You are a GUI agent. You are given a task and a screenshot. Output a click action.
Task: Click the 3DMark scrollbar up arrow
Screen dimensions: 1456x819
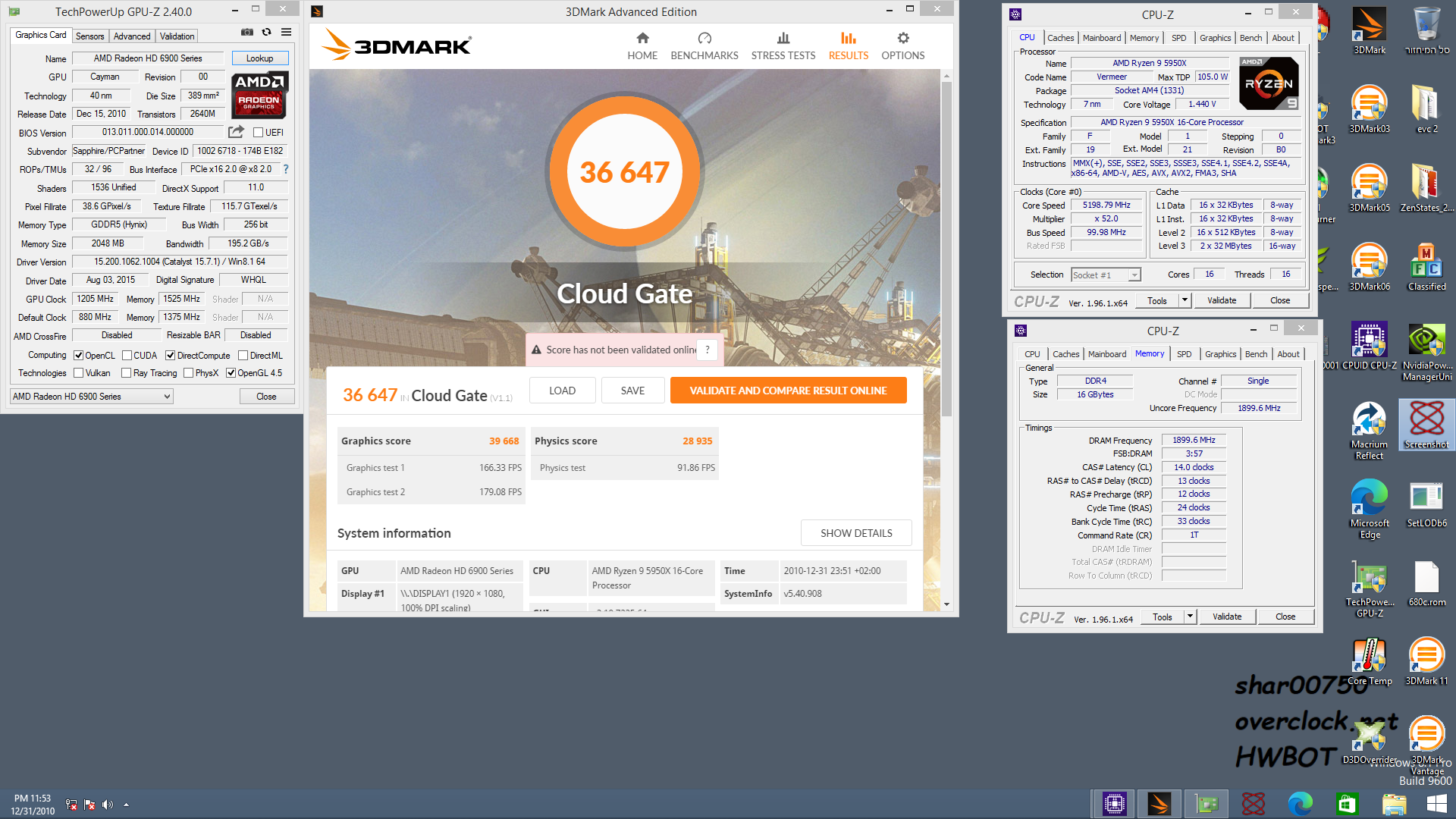[x=946, y=76]
